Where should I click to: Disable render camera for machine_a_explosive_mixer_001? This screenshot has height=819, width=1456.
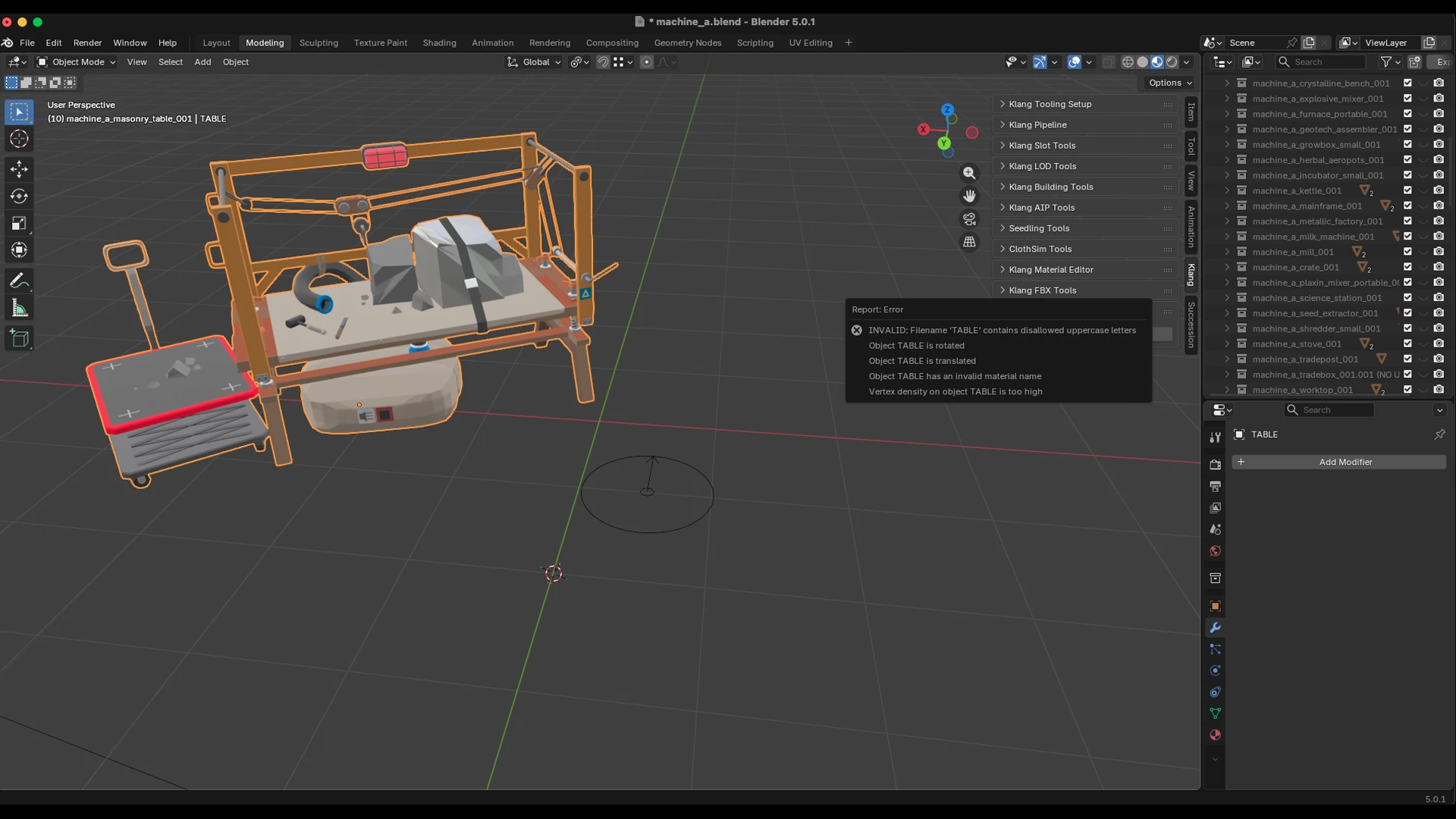(x=1439, y=99)
